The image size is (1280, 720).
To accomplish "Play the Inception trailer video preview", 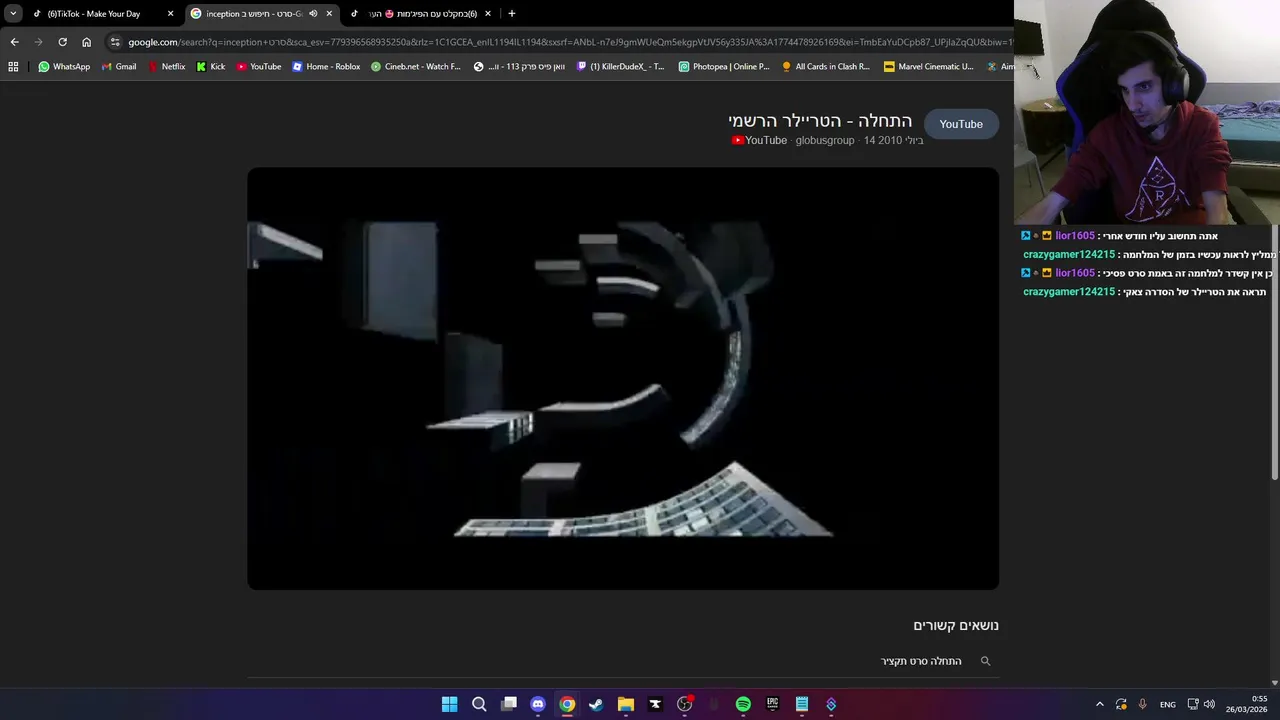I will point(623,379).
